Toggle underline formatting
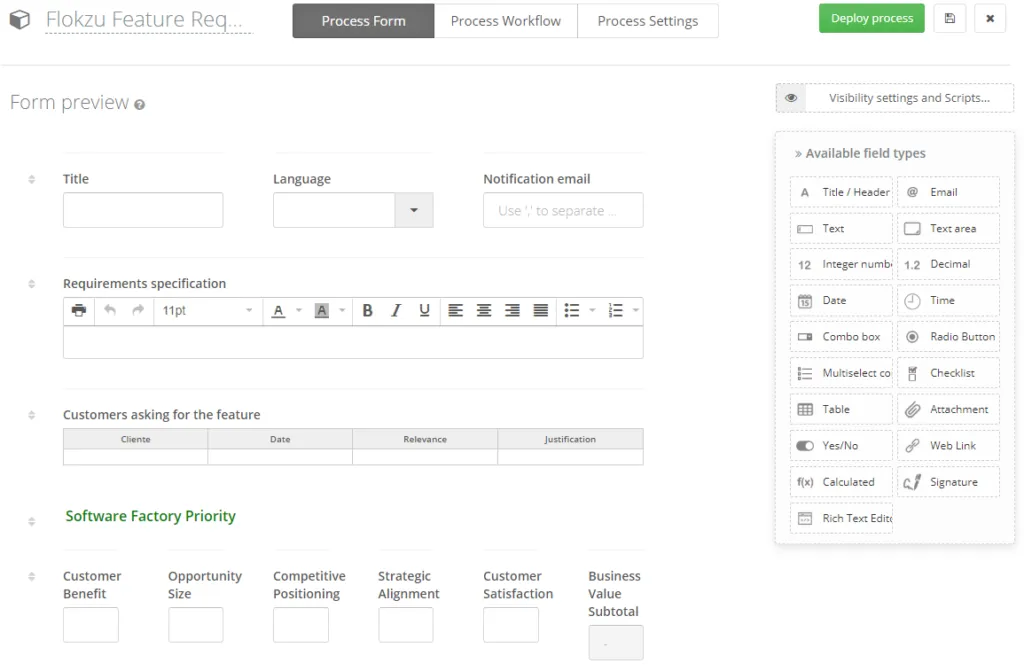 424,310
